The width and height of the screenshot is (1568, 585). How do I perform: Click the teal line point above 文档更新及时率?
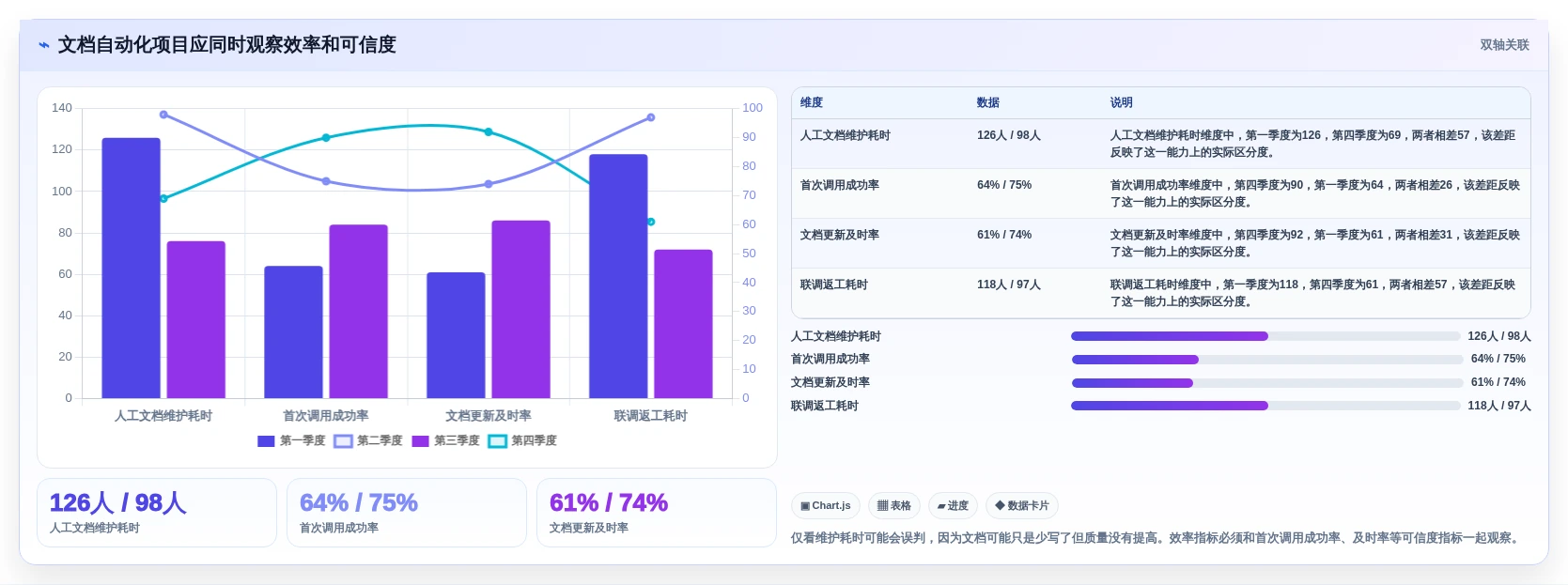(x=489, y=132)
